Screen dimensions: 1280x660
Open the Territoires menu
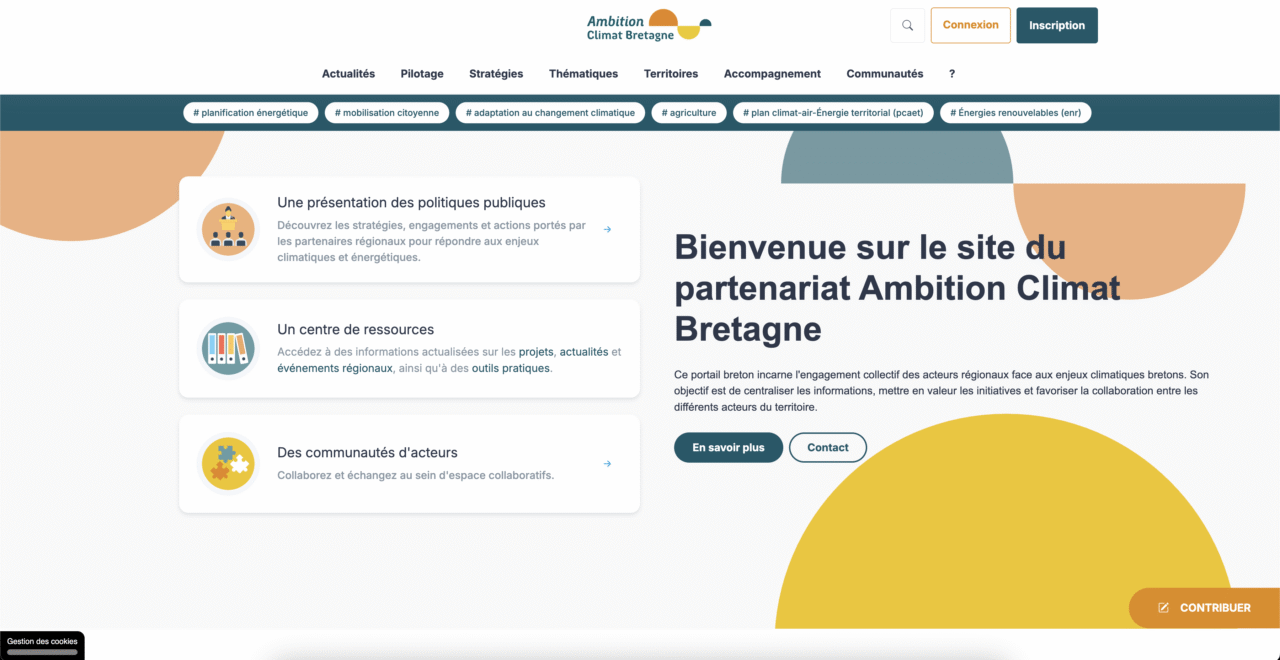tap(671, 74)
